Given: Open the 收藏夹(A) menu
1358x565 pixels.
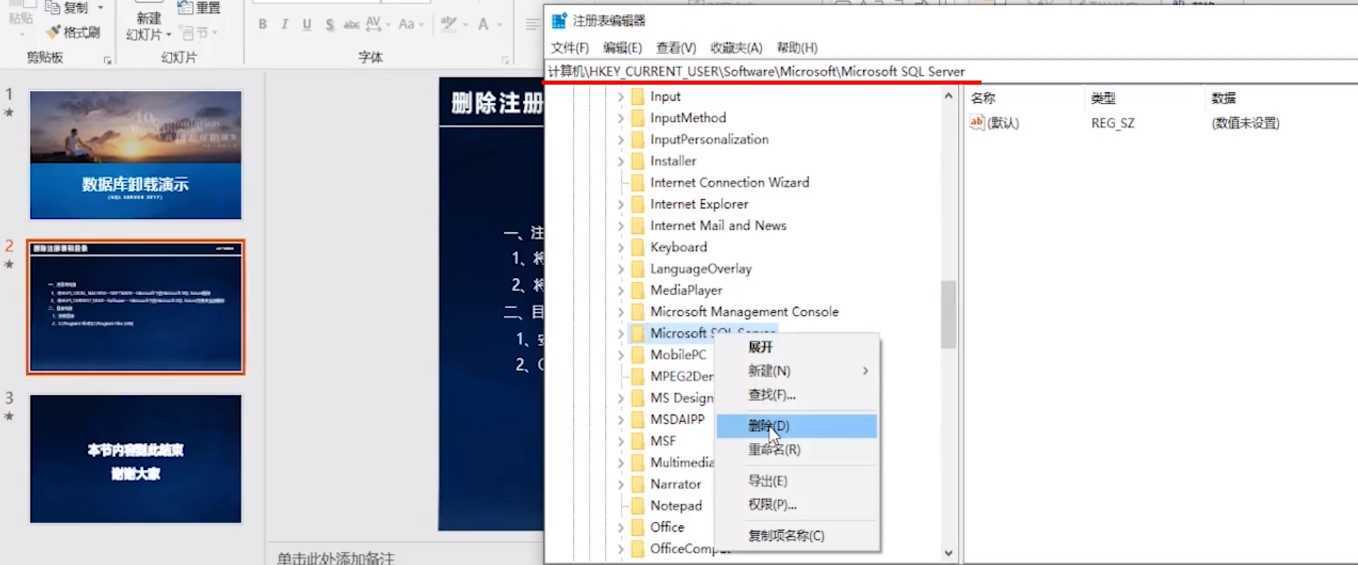Looking at the screenshot, I should [x=736, y=47].
